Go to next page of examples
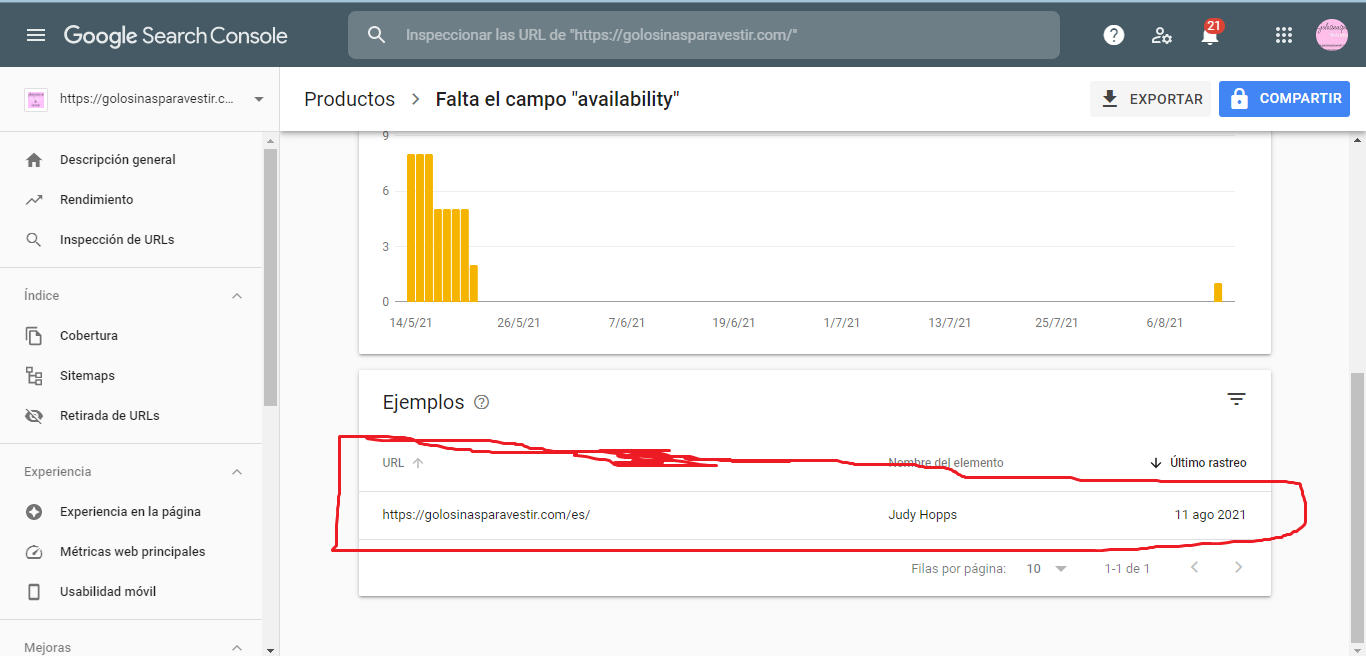1366x656 pixels. tap(1238, 568)
